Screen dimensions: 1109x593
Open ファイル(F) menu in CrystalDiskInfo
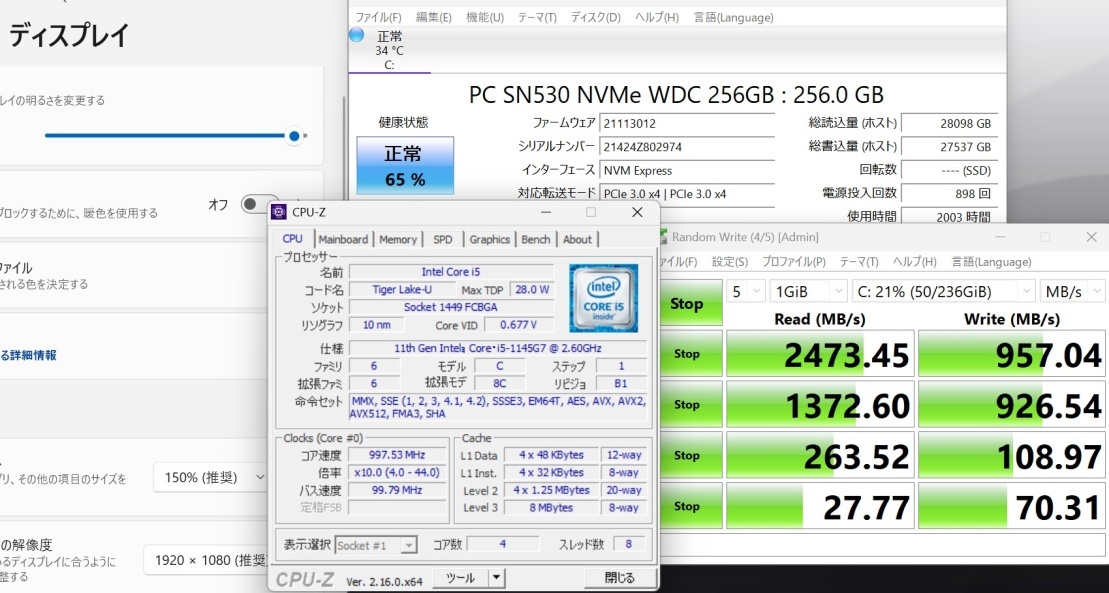point(378,17)
